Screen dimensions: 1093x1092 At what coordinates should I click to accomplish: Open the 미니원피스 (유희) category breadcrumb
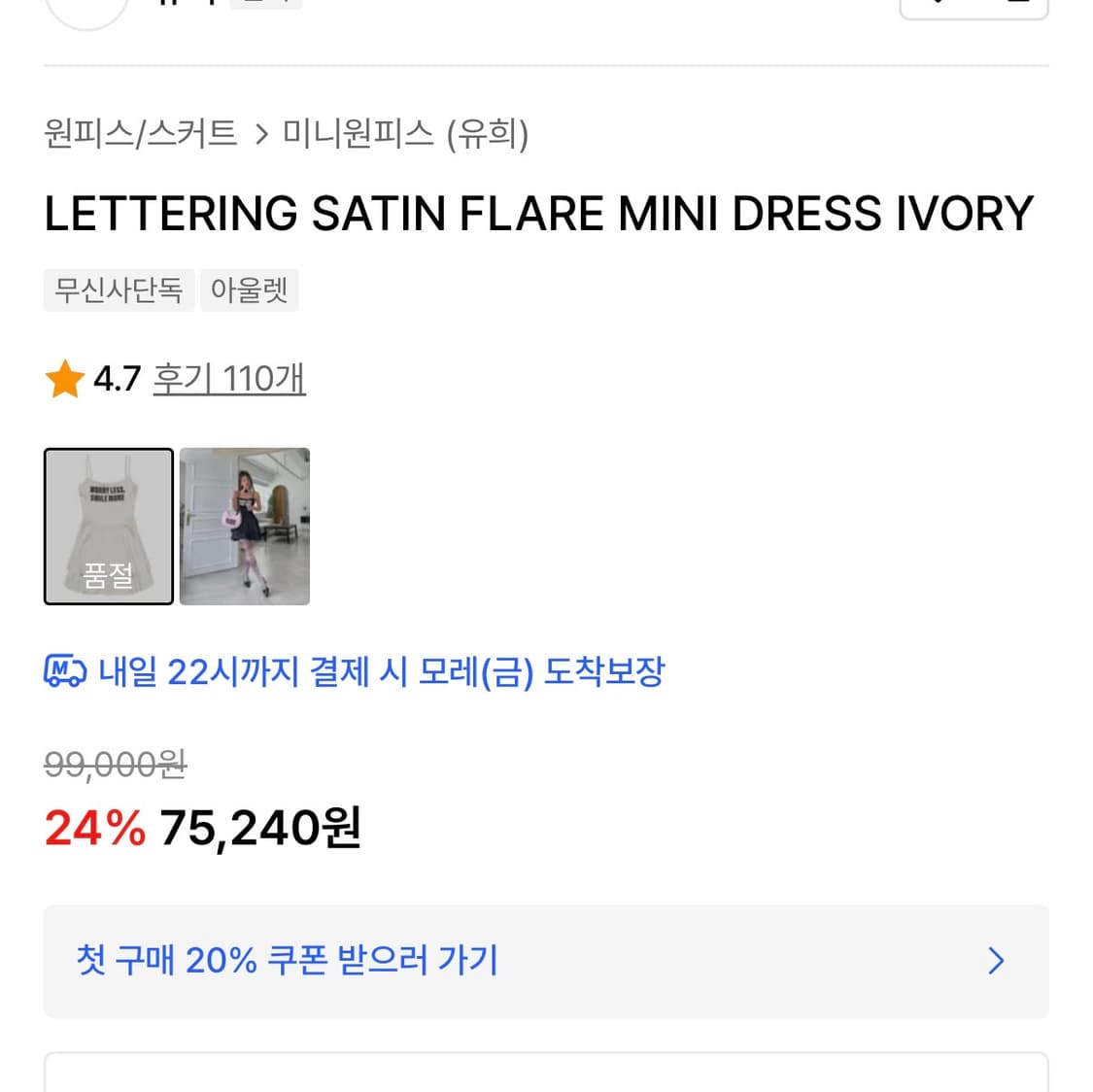(x=404, y=135)
